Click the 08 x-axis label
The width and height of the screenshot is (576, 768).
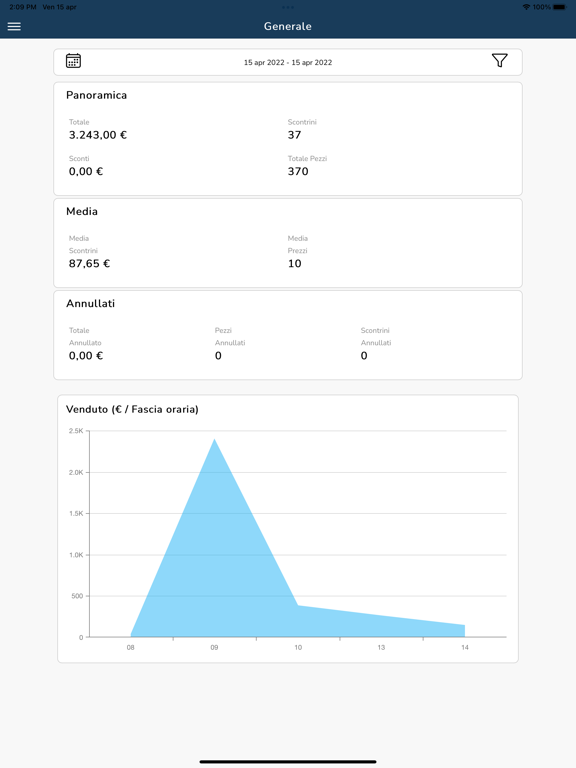click(130, 648)
